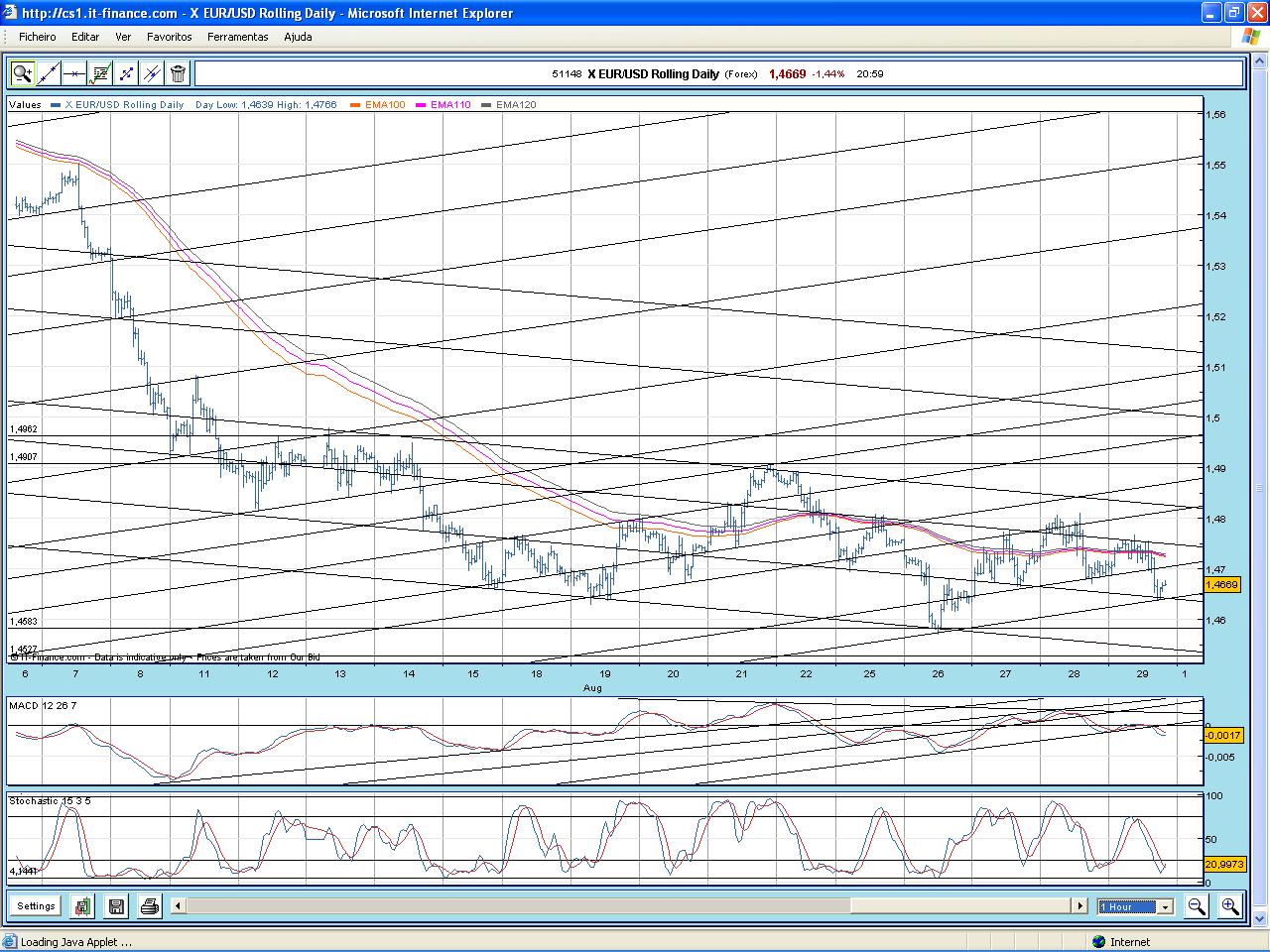Click the -1,44% change value in header

click(828, 74)
